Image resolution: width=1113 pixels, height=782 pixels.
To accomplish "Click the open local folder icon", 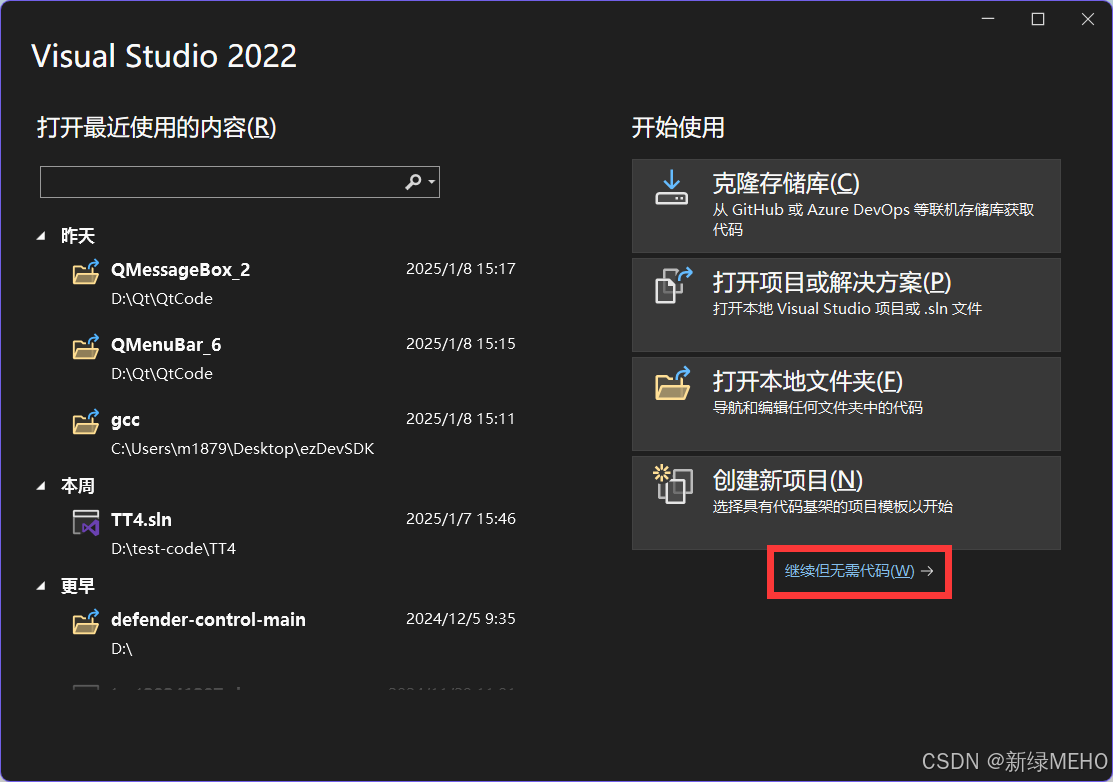I will [x=673, y=384].
